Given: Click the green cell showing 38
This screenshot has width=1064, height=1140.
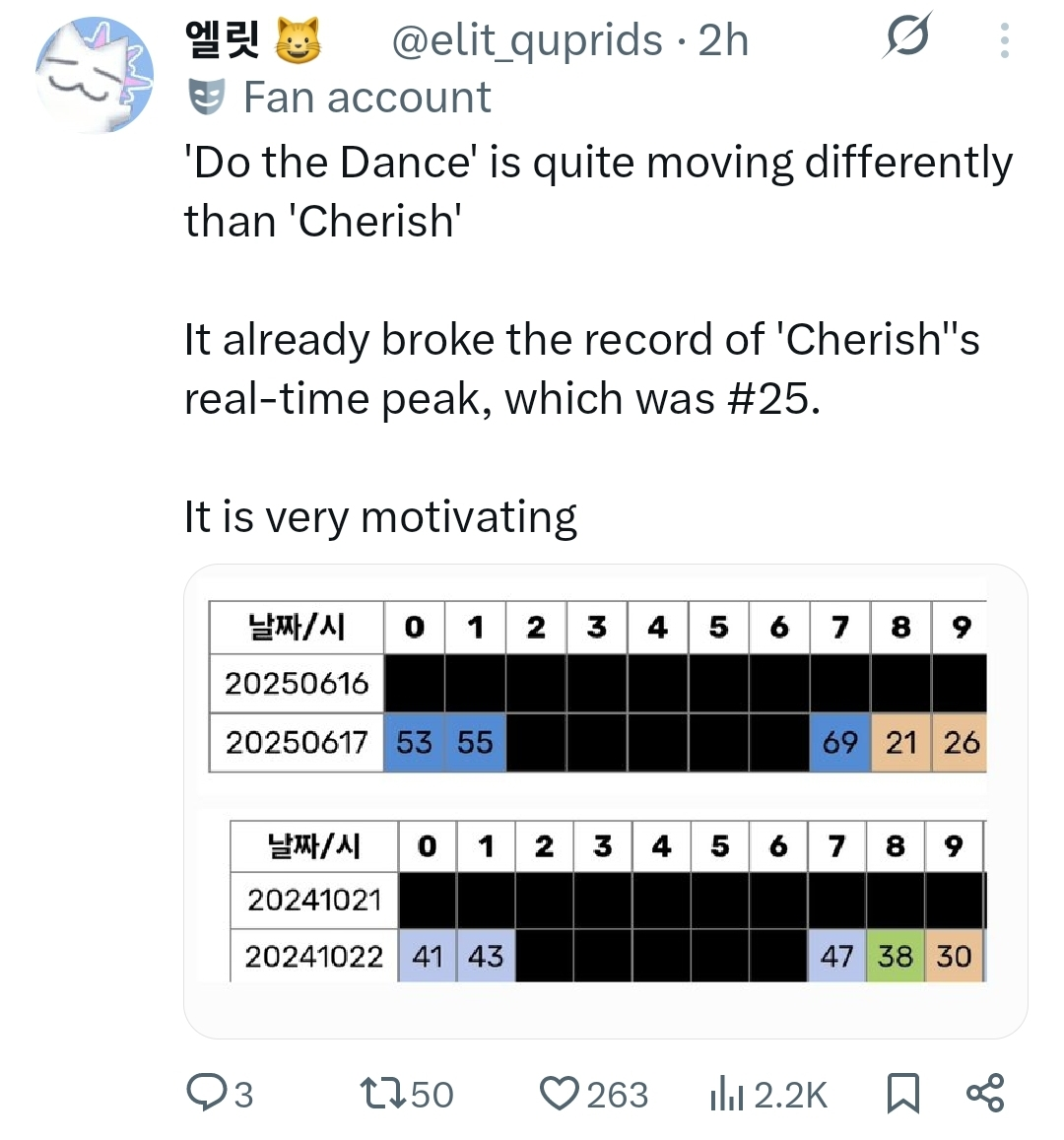Looking at the screenshot, I should 896,956.
